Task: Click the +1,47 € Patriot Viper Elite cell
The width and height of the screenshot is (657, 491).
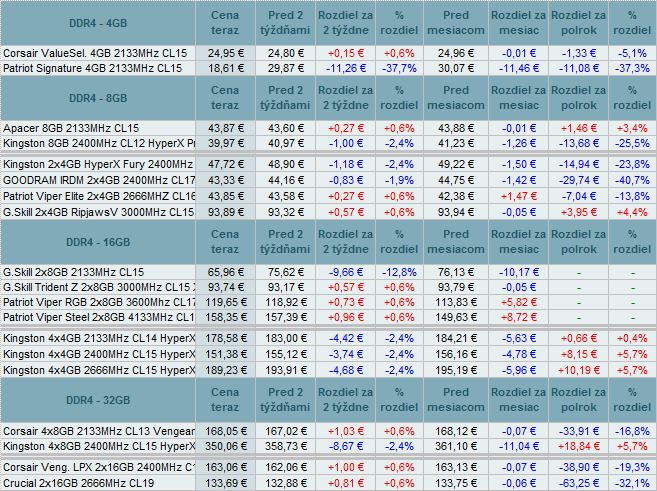Action: point(519,196)
